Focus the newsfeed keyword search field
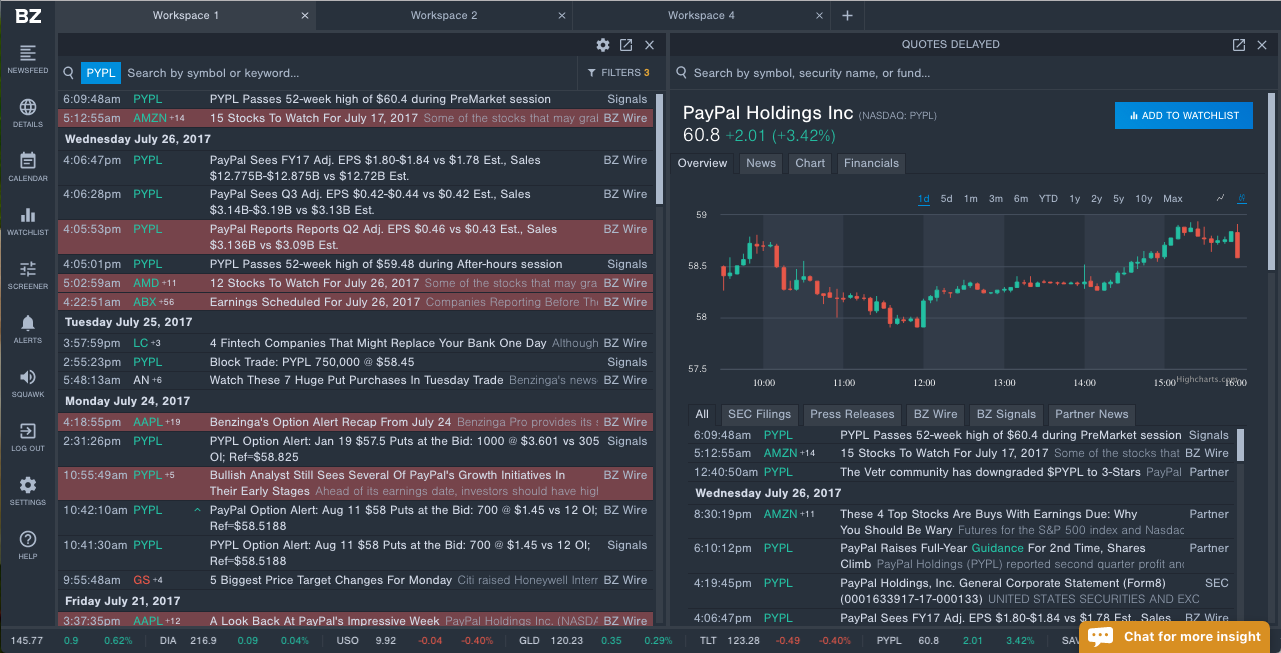Image resolution: width=1281 pixels, height=653 pixels. click(x=350, y=73)
